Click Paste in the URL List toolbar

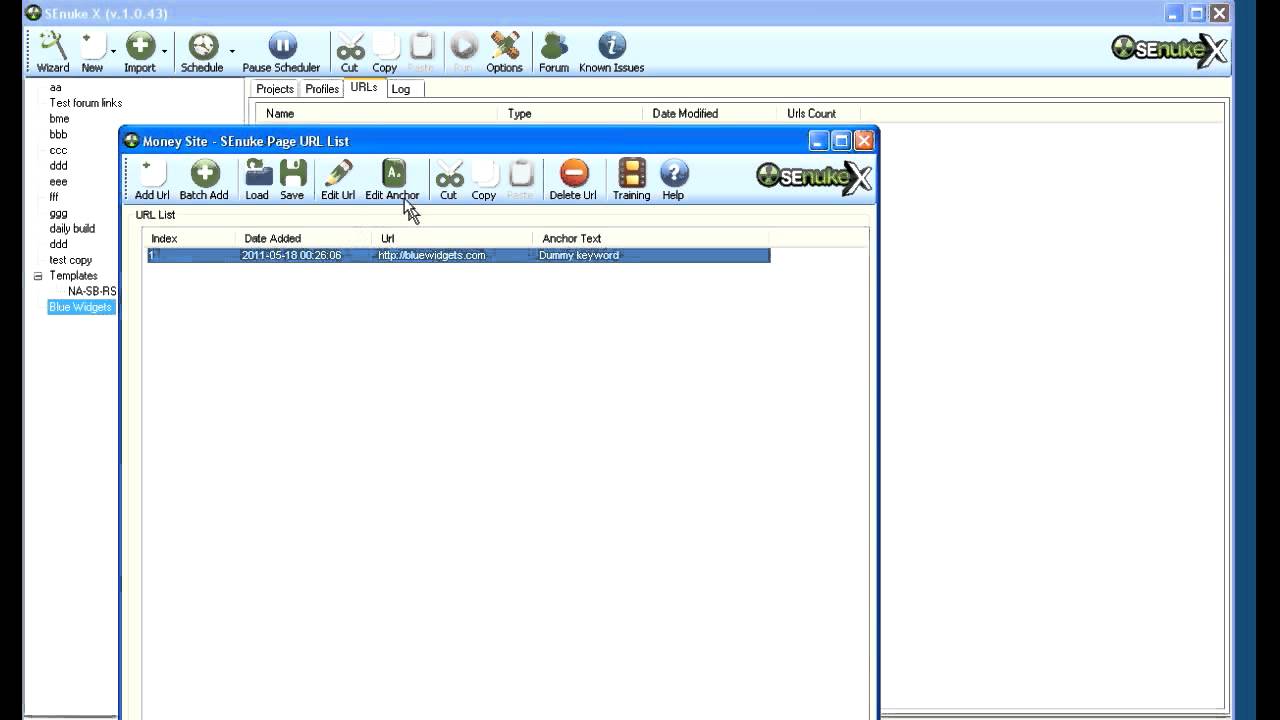pos(520,180)
